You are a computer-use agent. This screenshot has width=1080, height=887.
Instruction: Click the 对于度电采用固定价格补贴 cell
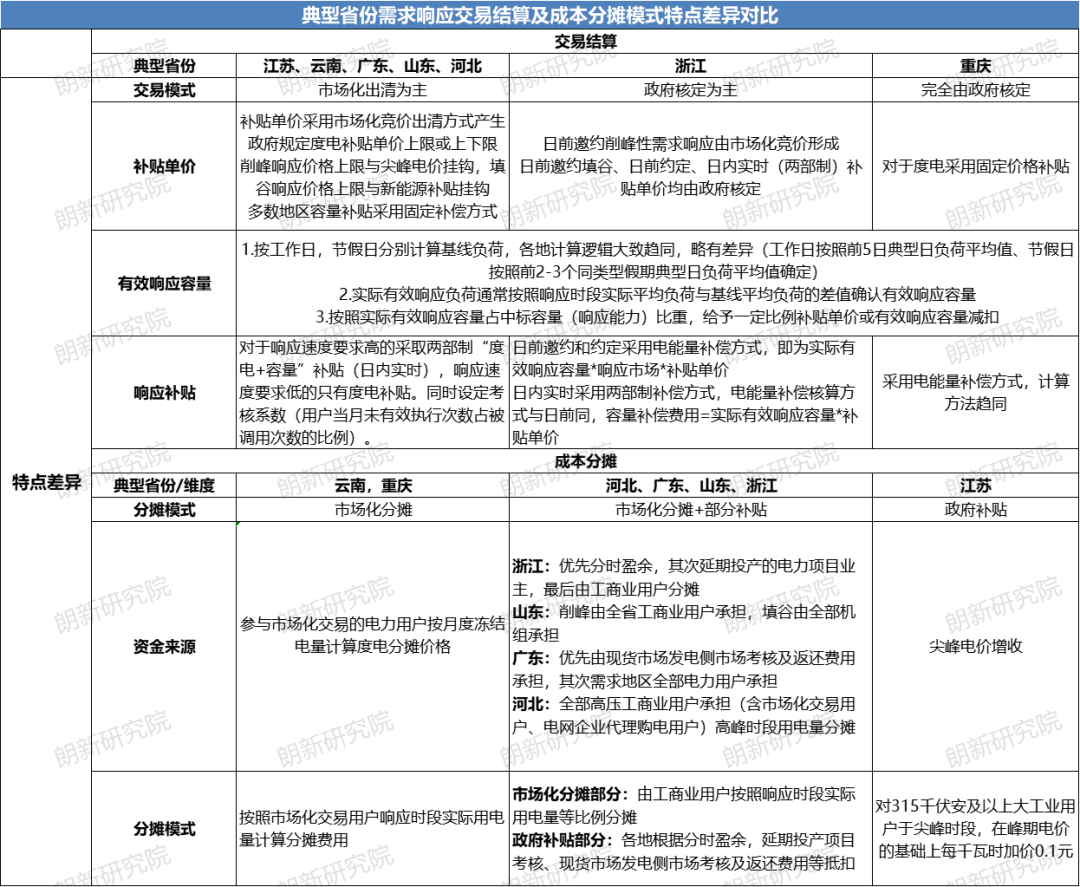click(x=975, y=167)
